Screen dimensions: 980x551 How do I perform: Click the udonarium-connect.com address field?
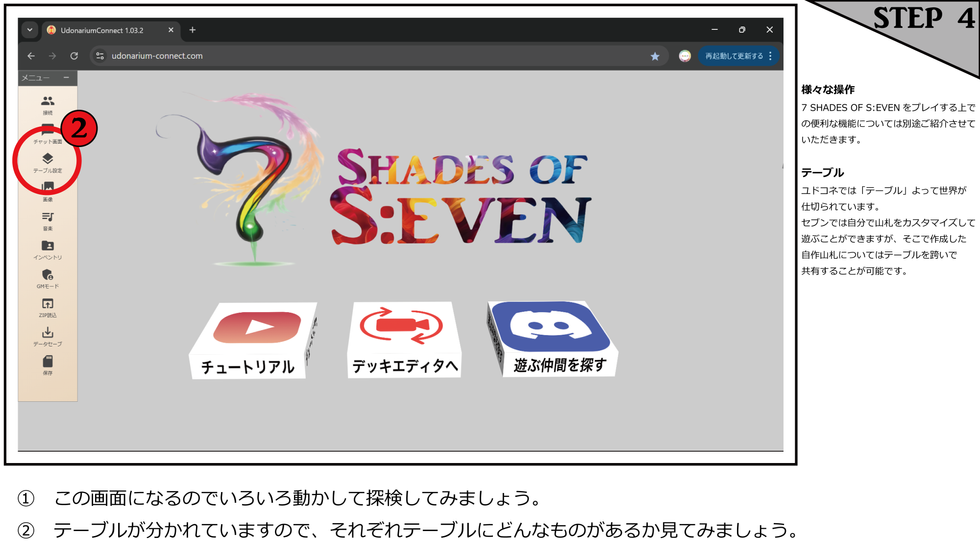point(379,56)
